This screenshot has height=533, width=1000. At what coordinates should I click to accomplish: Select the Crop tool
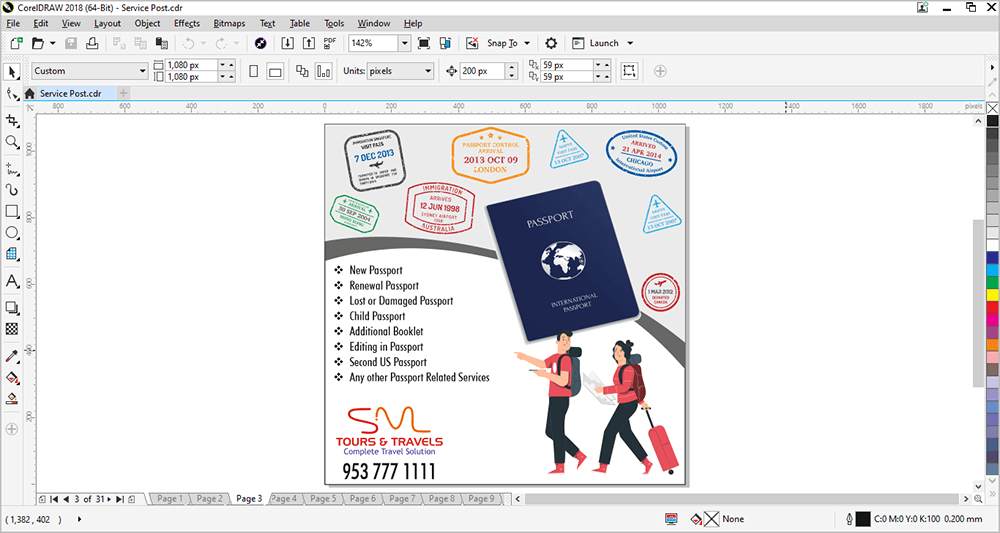click(x=11, y=120)
